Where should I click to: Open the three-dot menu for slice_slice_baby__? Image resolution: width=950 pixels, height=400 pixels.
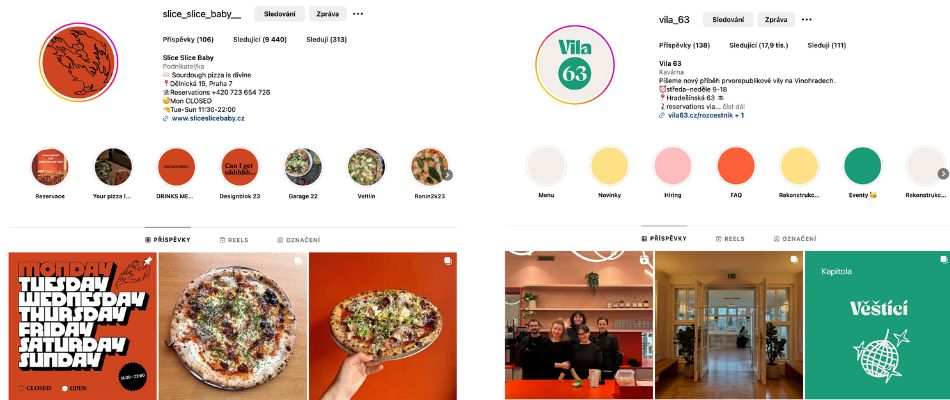(358, 14)
